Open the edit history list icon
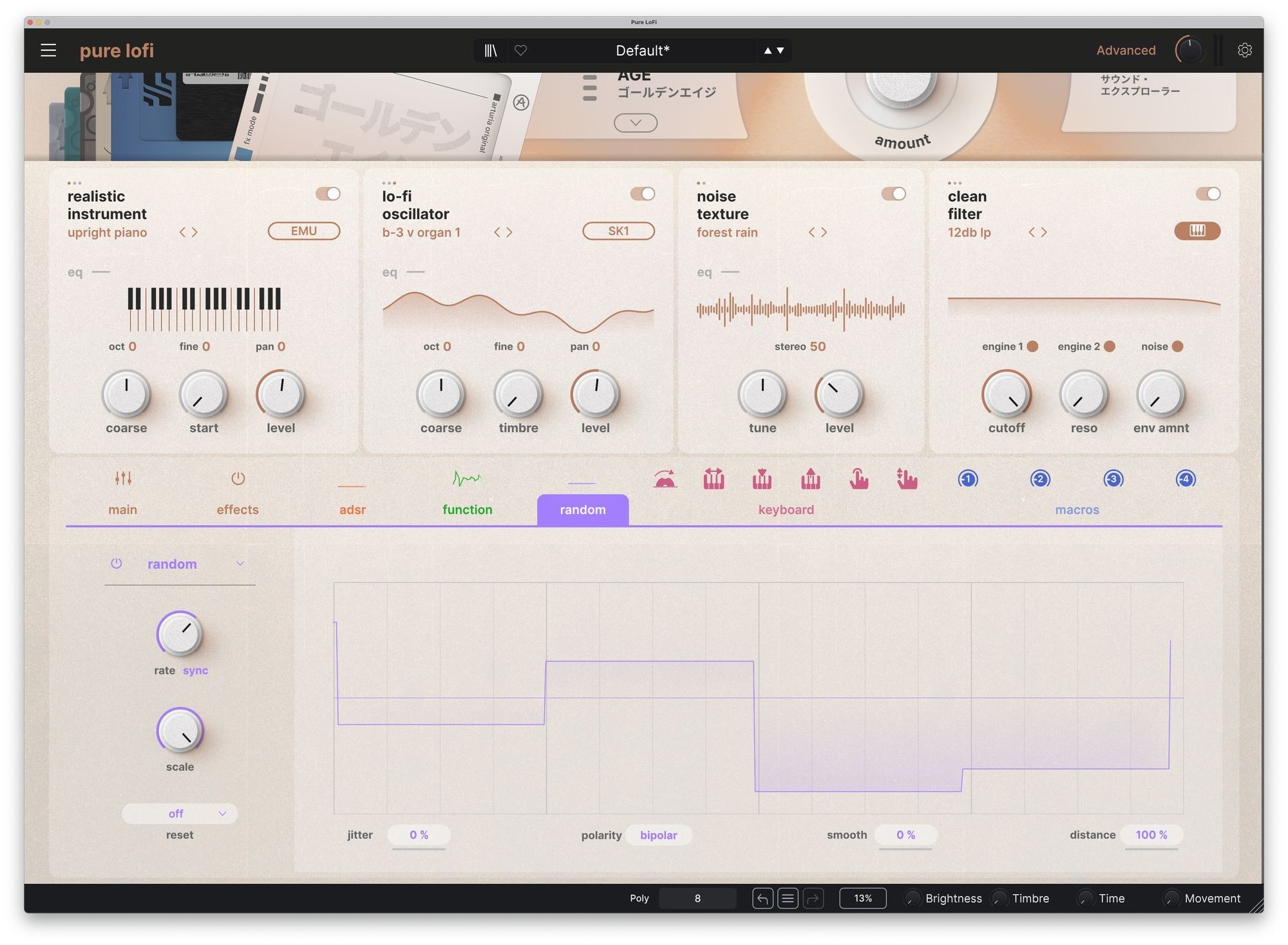1288x945 pixels. click(788, 898)
